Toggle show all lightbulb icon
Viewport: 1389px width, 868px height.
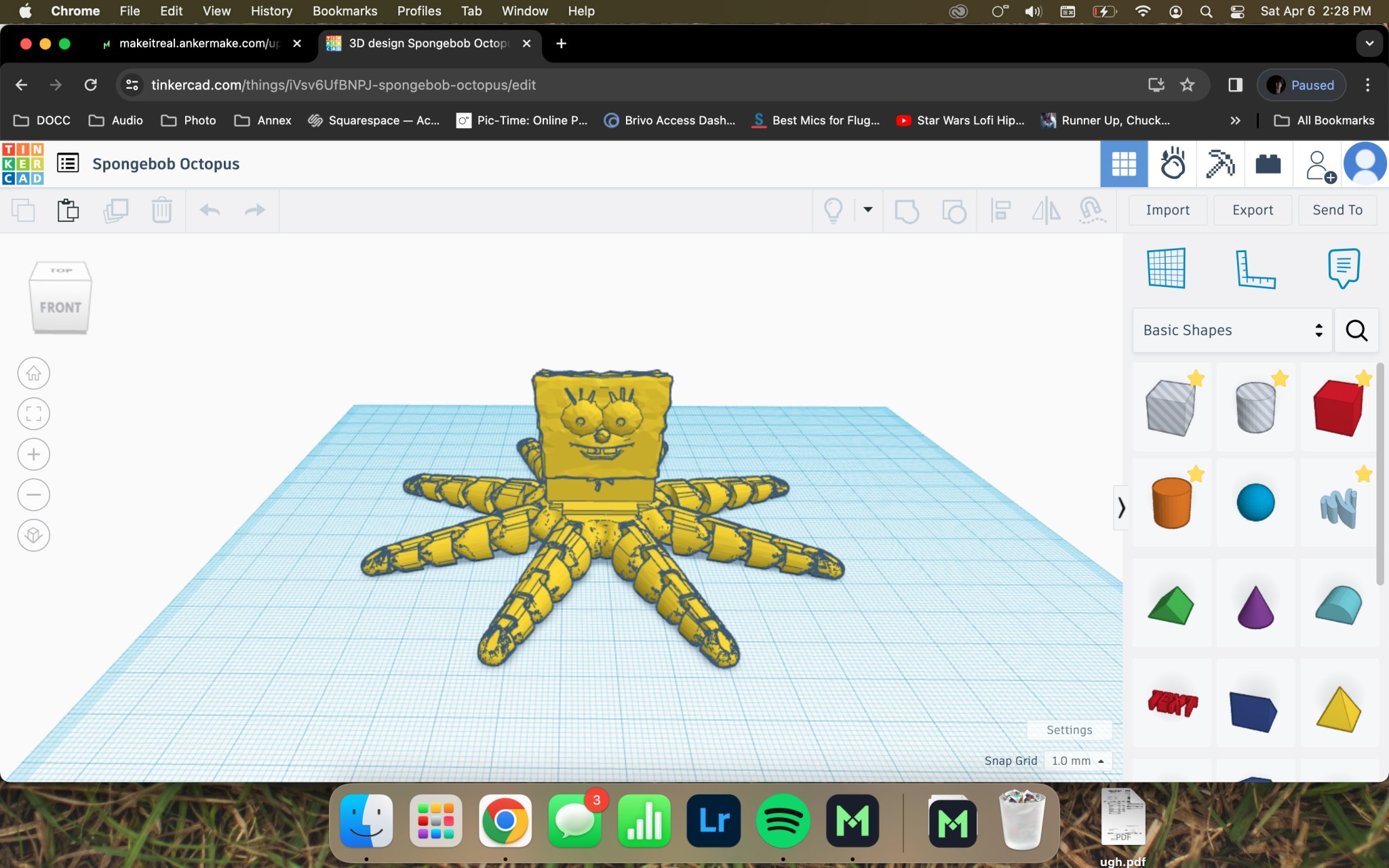click(833, 210)
